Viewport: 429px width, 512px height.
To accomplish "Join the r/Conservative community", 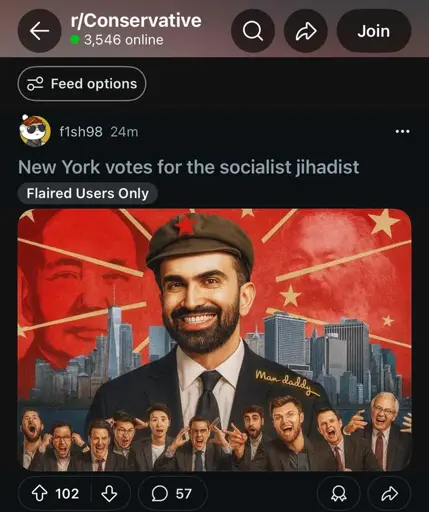I will [x=374, y=31].
